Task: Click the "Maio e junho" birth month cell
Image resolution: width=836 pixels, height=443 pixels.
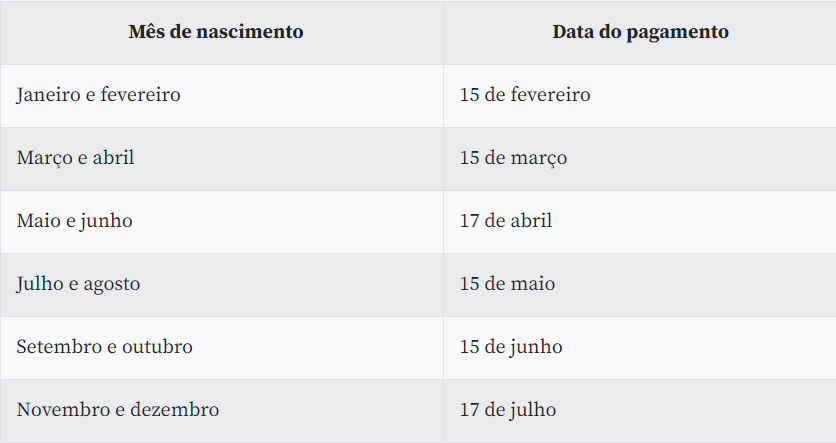Action: click(x=74, y=221)
